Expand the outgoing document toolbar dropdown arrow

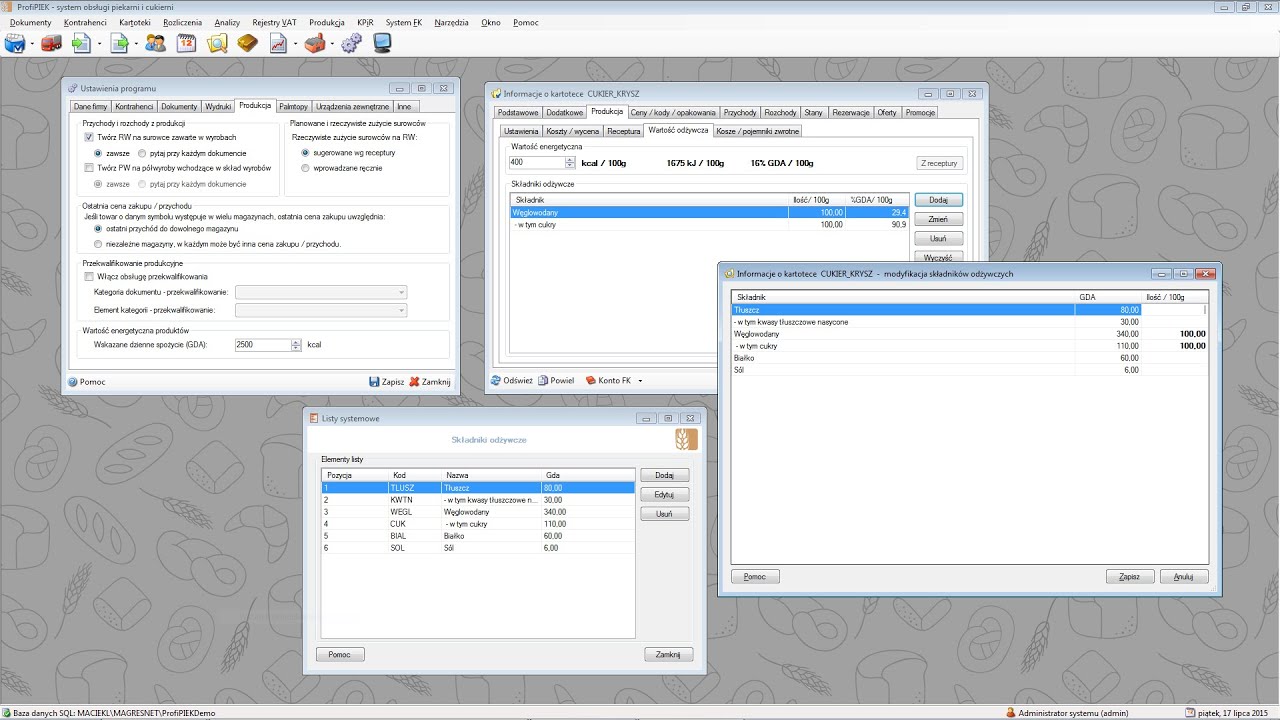pyautogui.click(x=135, y=44)
